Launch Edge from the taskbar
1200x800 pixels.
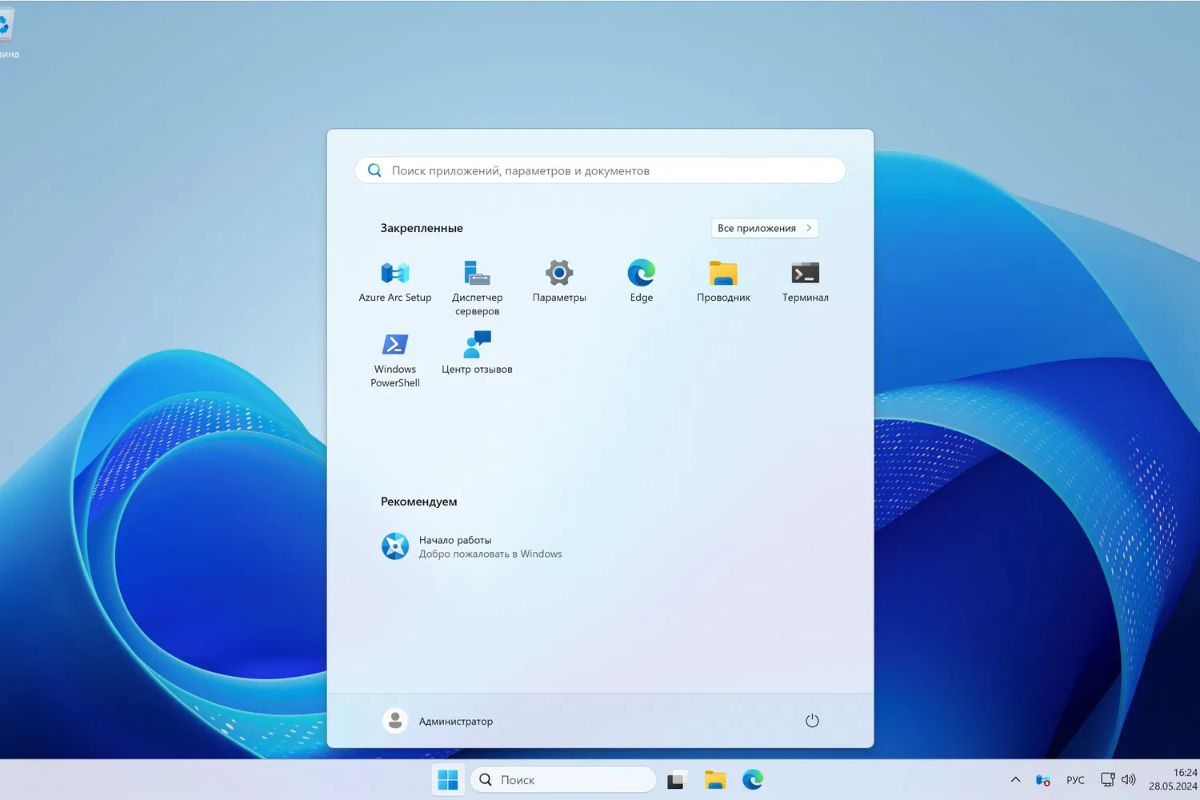click(753, 780)
